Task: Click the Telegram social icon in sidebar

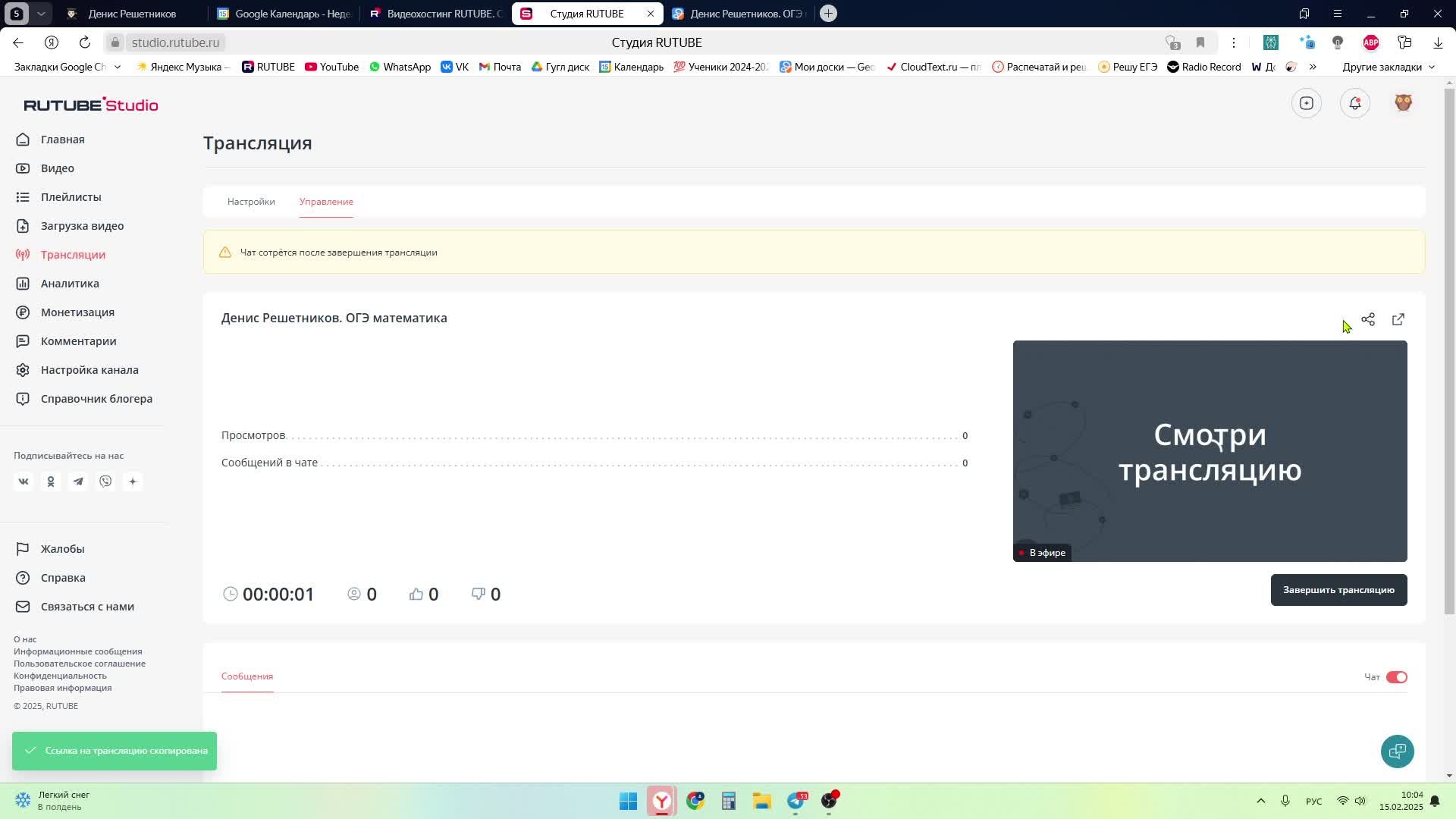Action: (x=78, y=482)
